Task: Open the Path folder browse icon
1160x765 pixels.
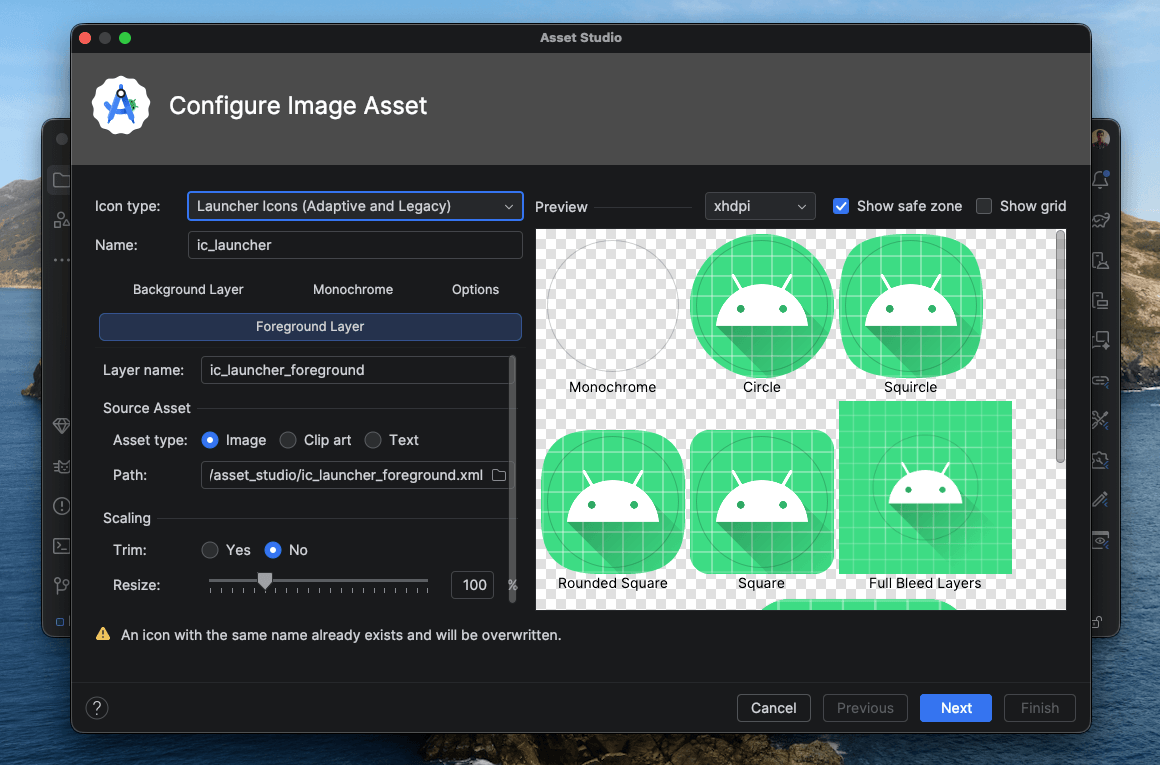Action: pos(498,475)
